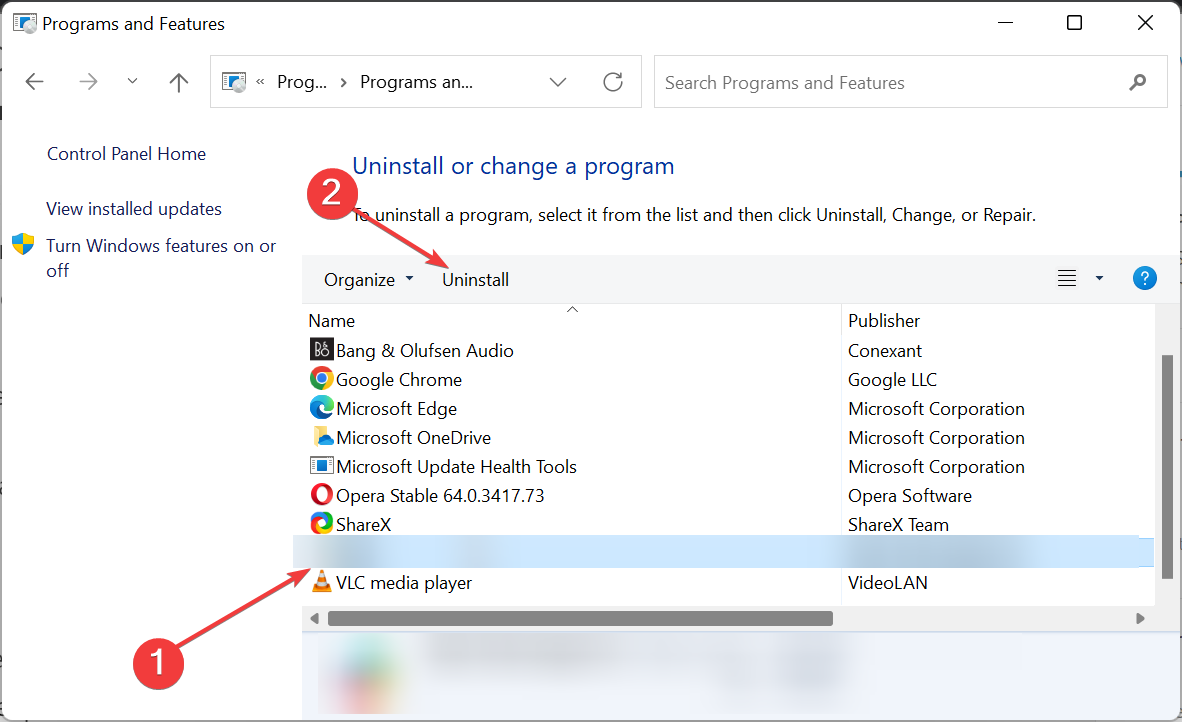Sort by the Publisher column header
Image resolution: width=1182 pixels, height=722 pixels.
pos(884,321)
